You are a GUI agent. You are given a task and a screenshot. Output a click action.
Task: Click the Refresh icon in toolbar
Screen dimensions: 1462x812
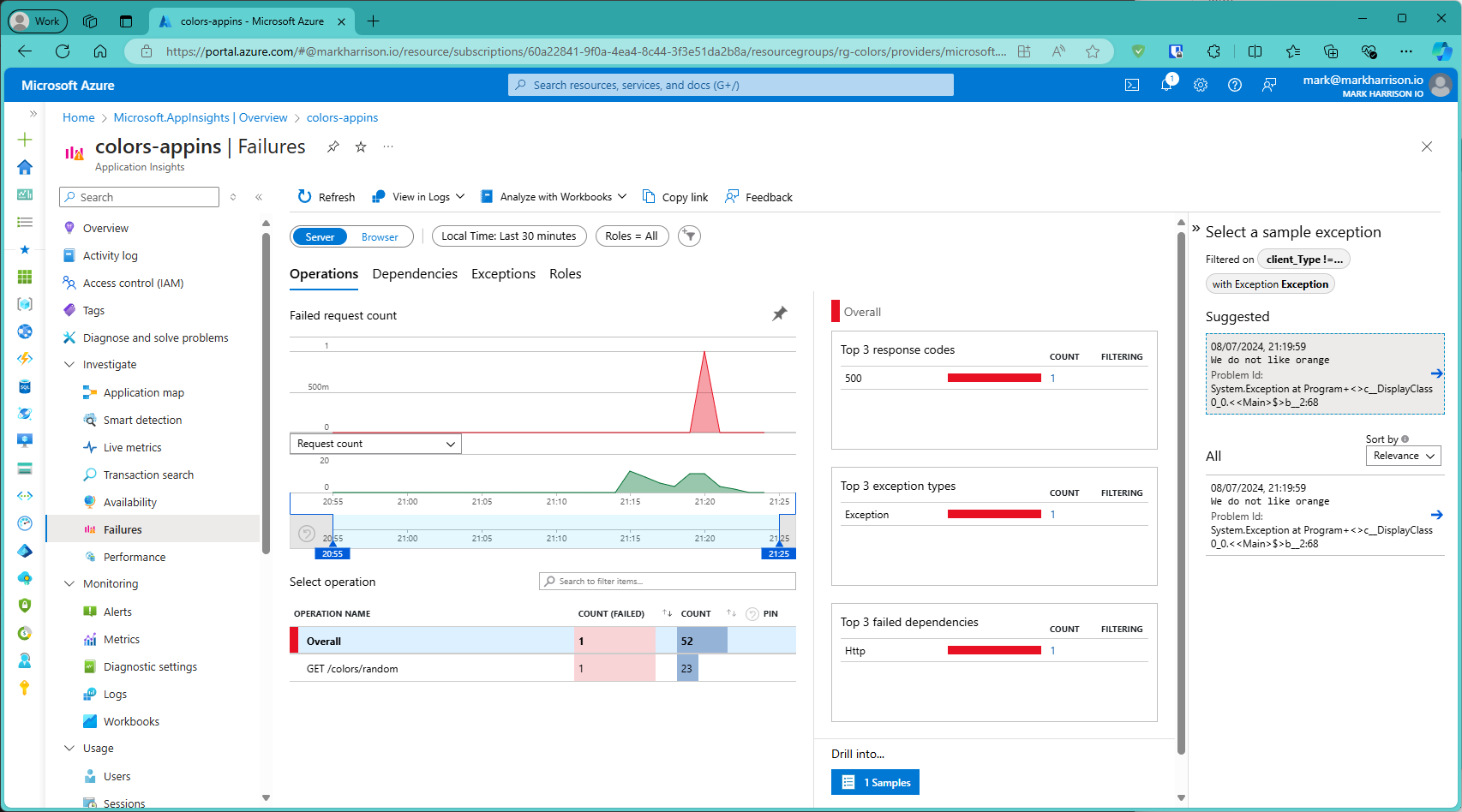pyautogui.click(x=304, y=197)
